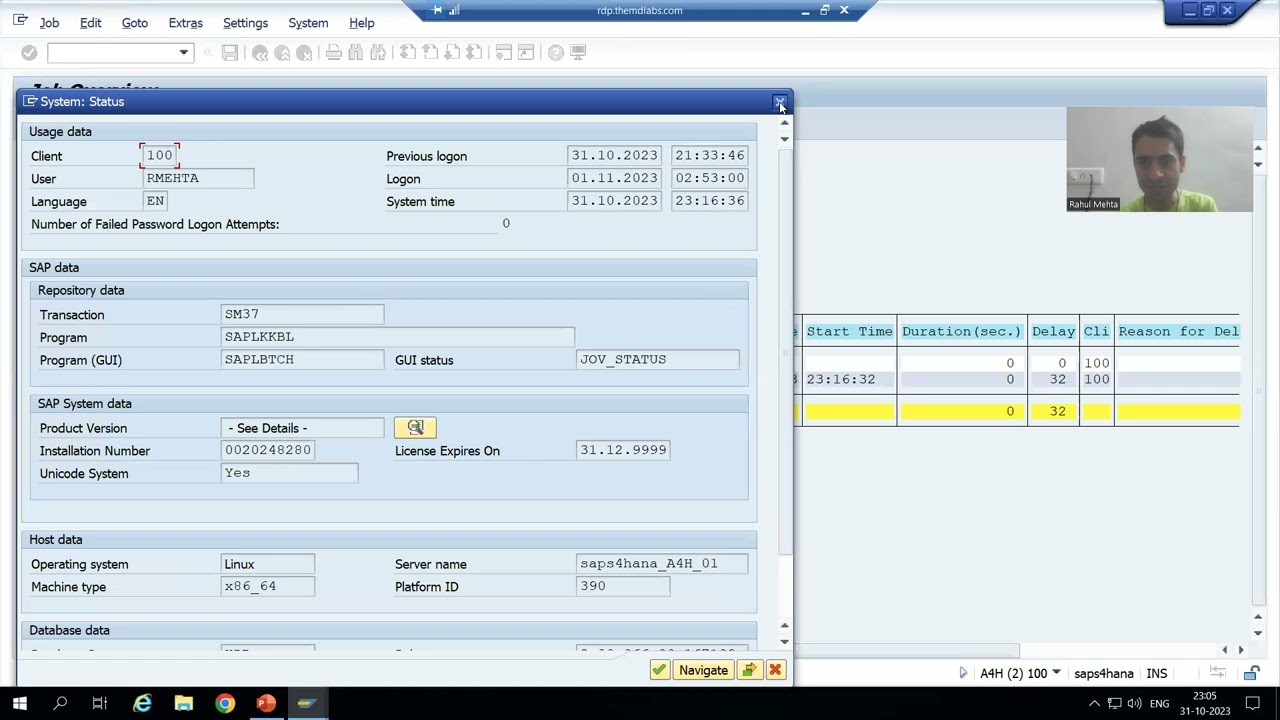Viewport: 1280px width, 720px height.
Task: Click the command input field
Action: click(112, 53)
